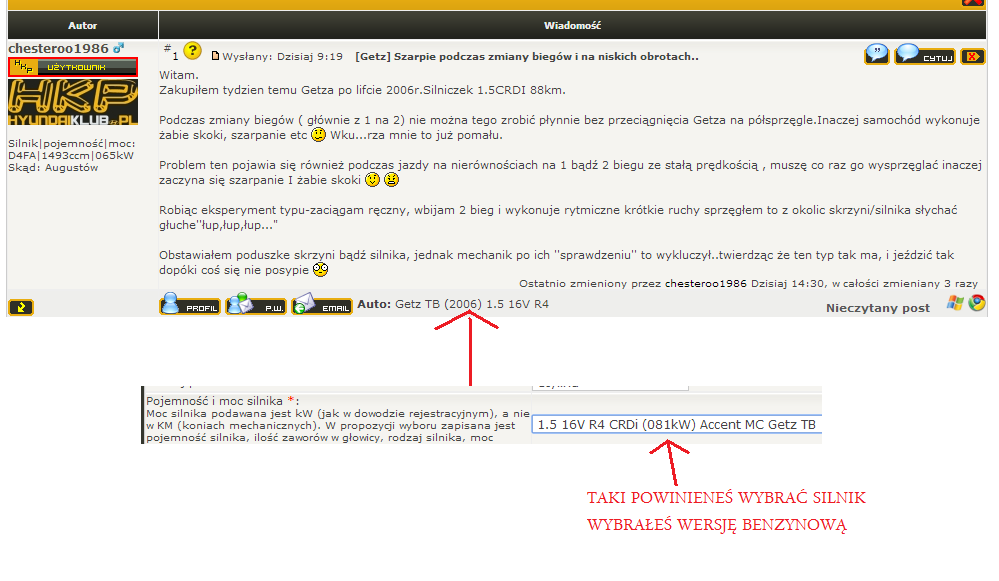
Task: Click the back-to-top arrow icon
Action: point(21,308)
